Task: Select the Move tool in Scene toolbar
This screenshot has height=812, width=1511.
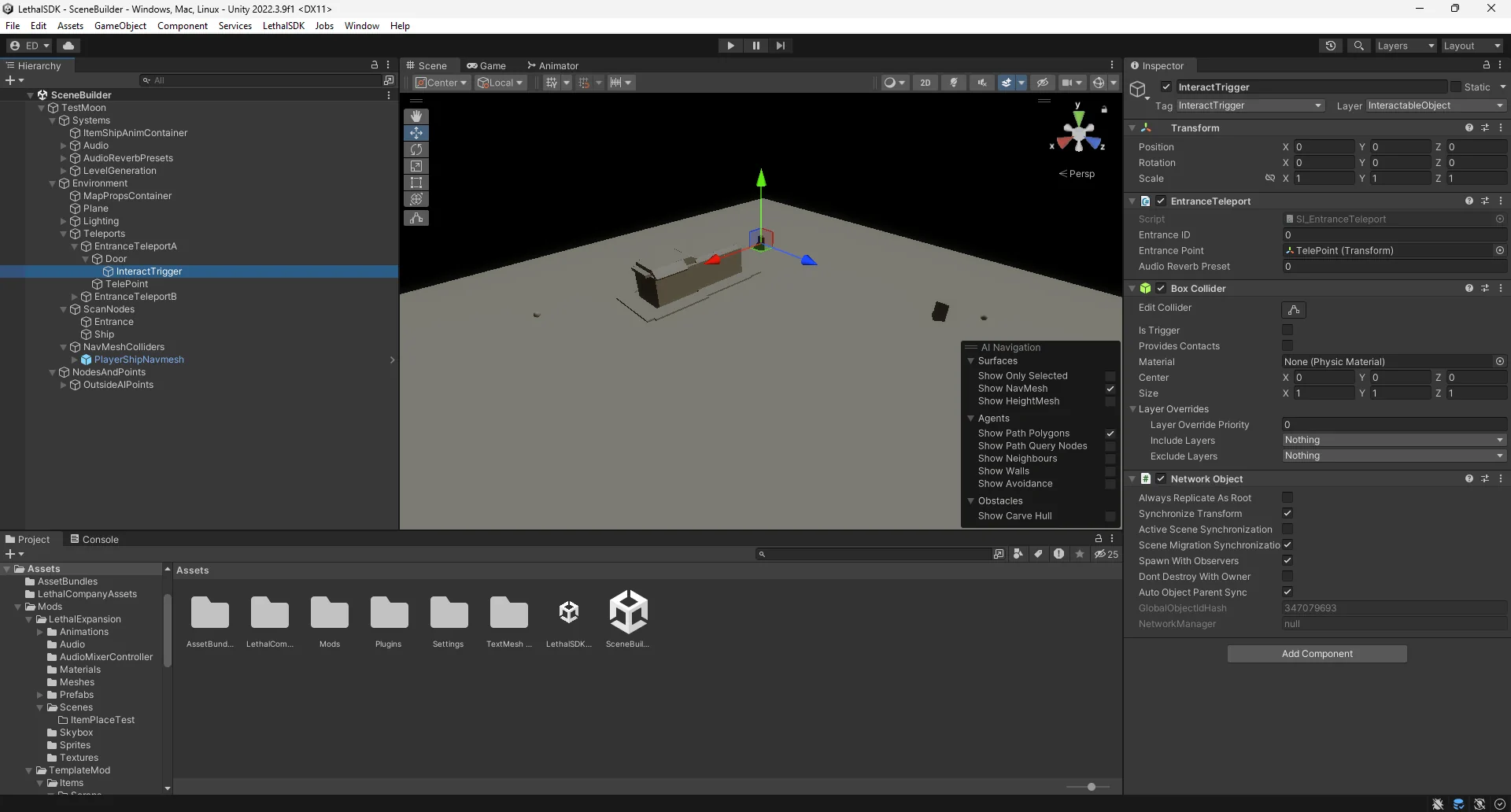Action: point(416,133)
